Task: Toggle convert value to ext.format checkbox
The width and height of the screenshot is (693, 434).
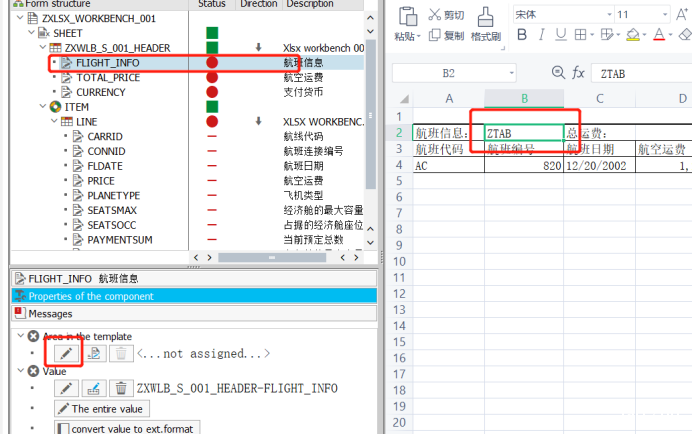Action: [x=64, y=429]
